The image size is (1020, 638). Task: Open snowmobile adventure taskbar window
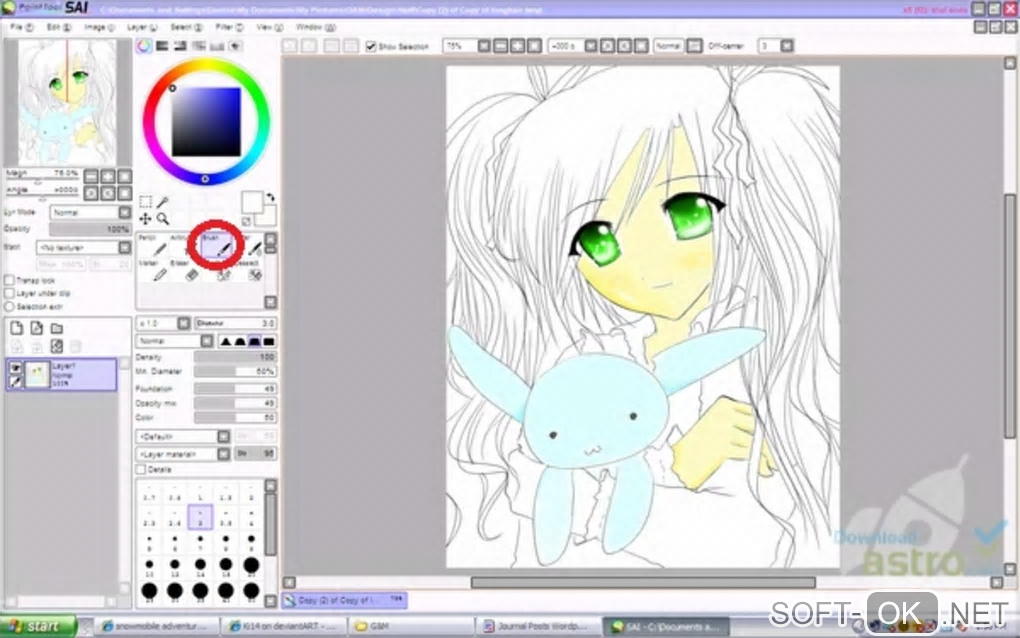coord(157,626)
